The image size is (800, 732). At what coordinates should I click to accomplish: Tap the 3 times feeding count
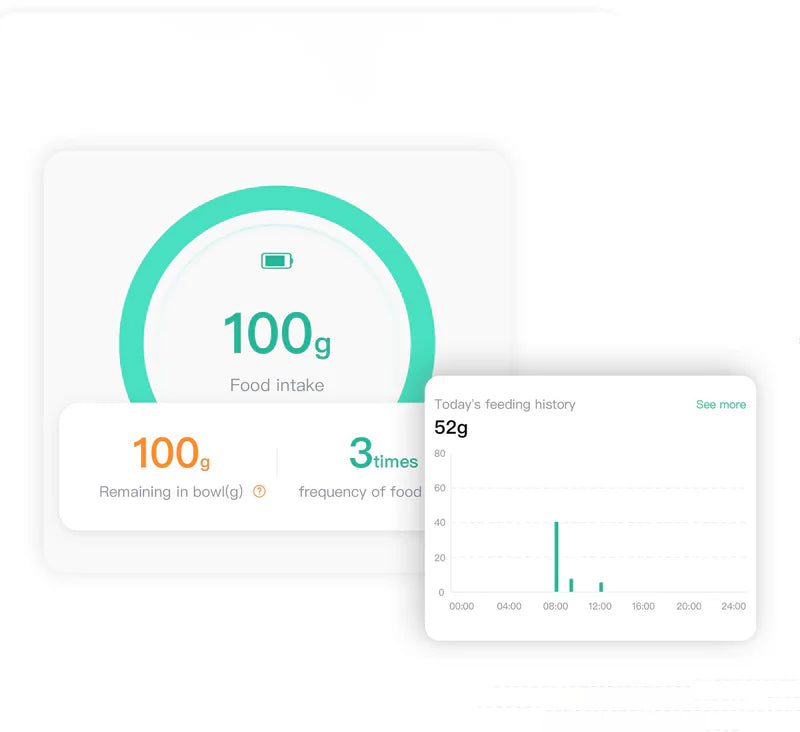(x=383, y=453)
